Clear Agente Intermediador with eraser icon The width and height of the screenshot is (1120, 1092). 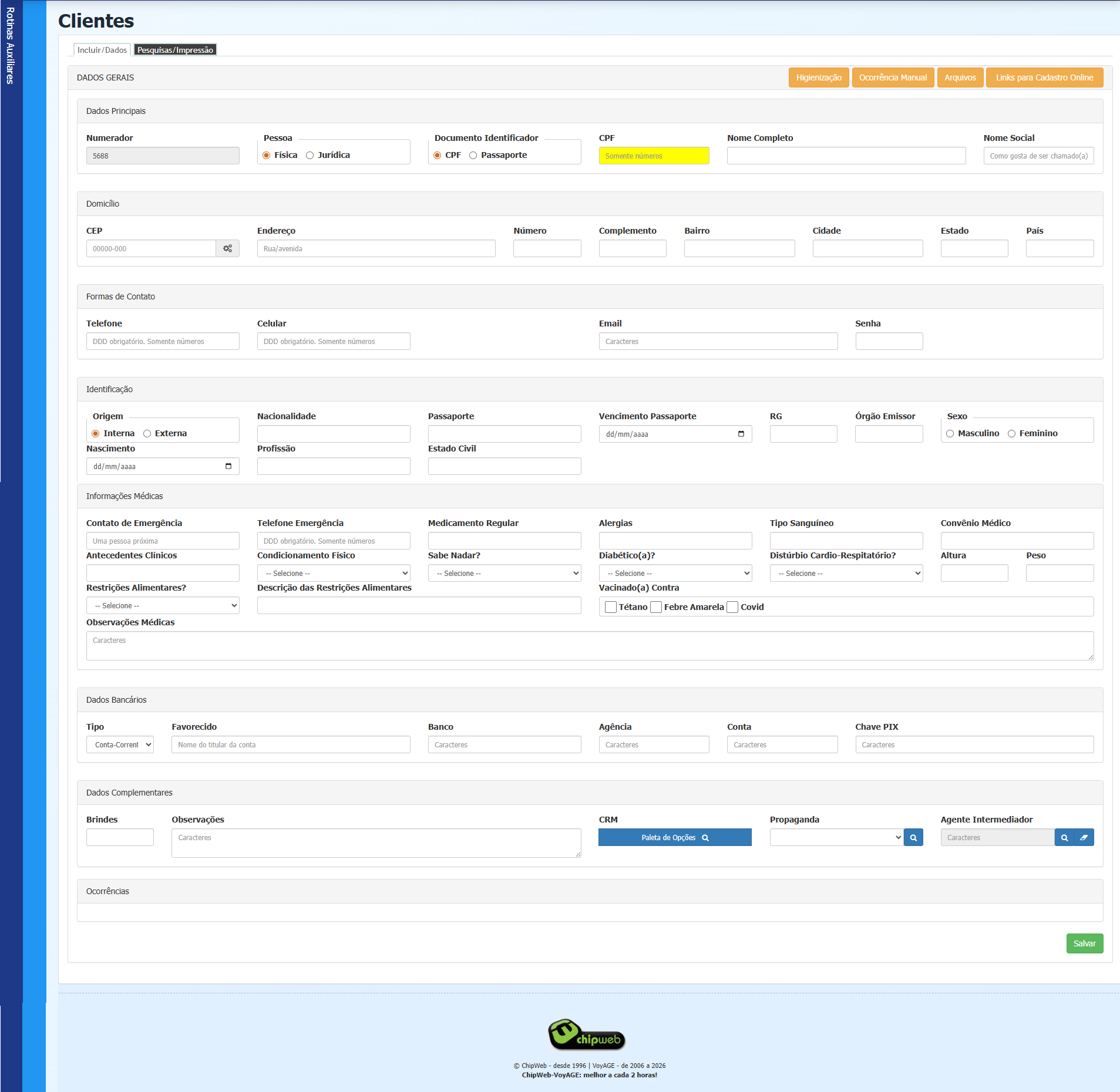coord(1084,838)
